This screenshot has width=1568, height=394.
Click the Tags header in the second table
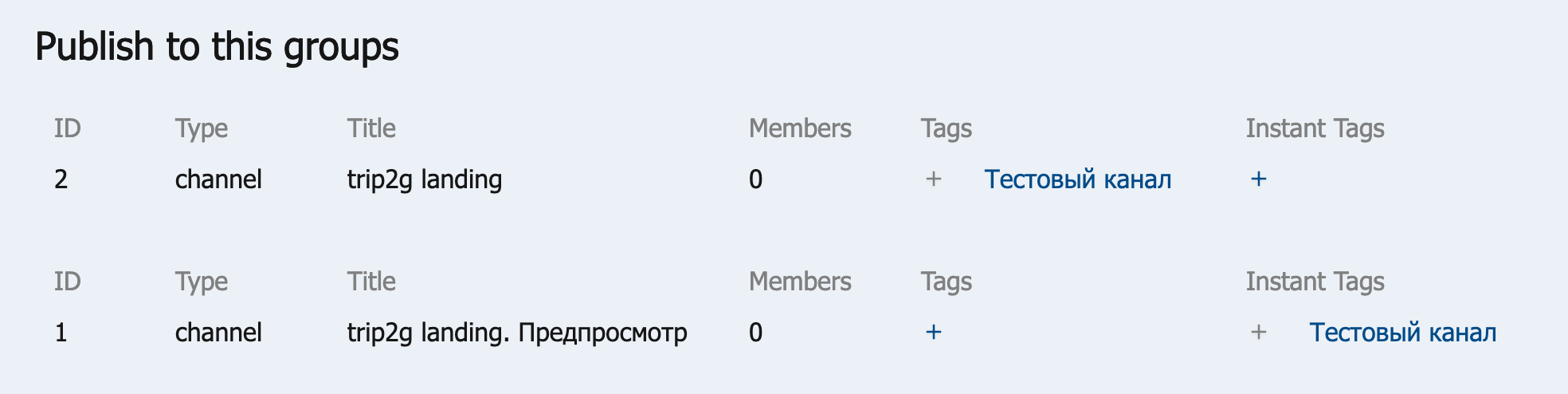click(946, 282)
